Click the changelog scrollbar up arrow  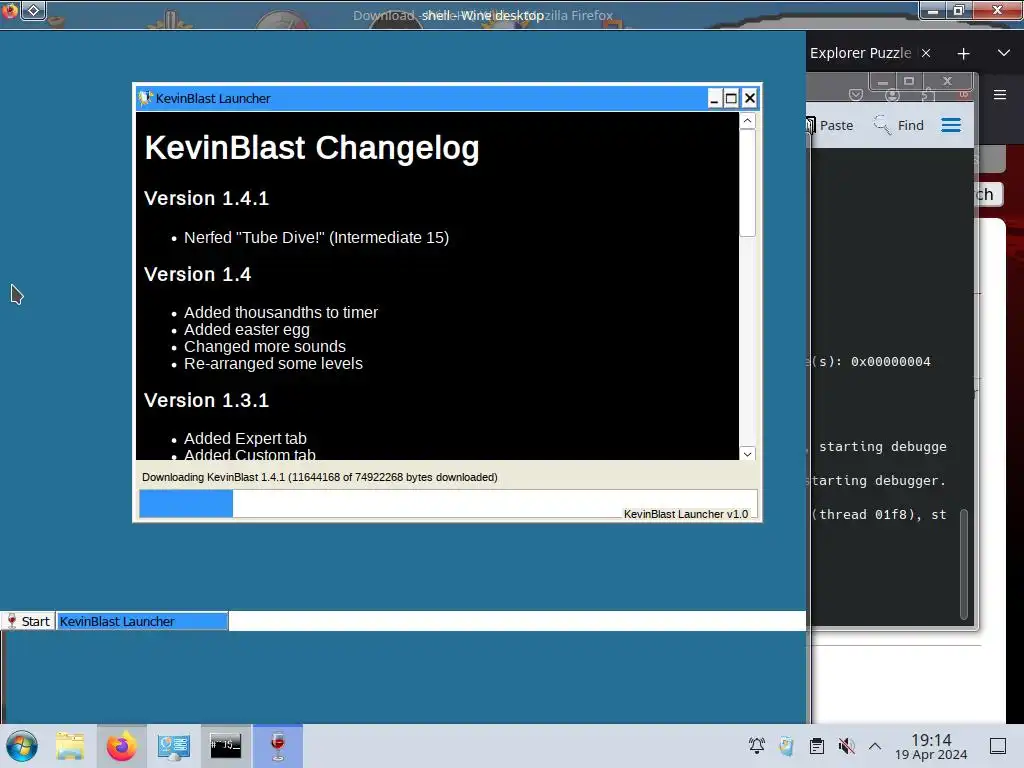coord(748,121)
